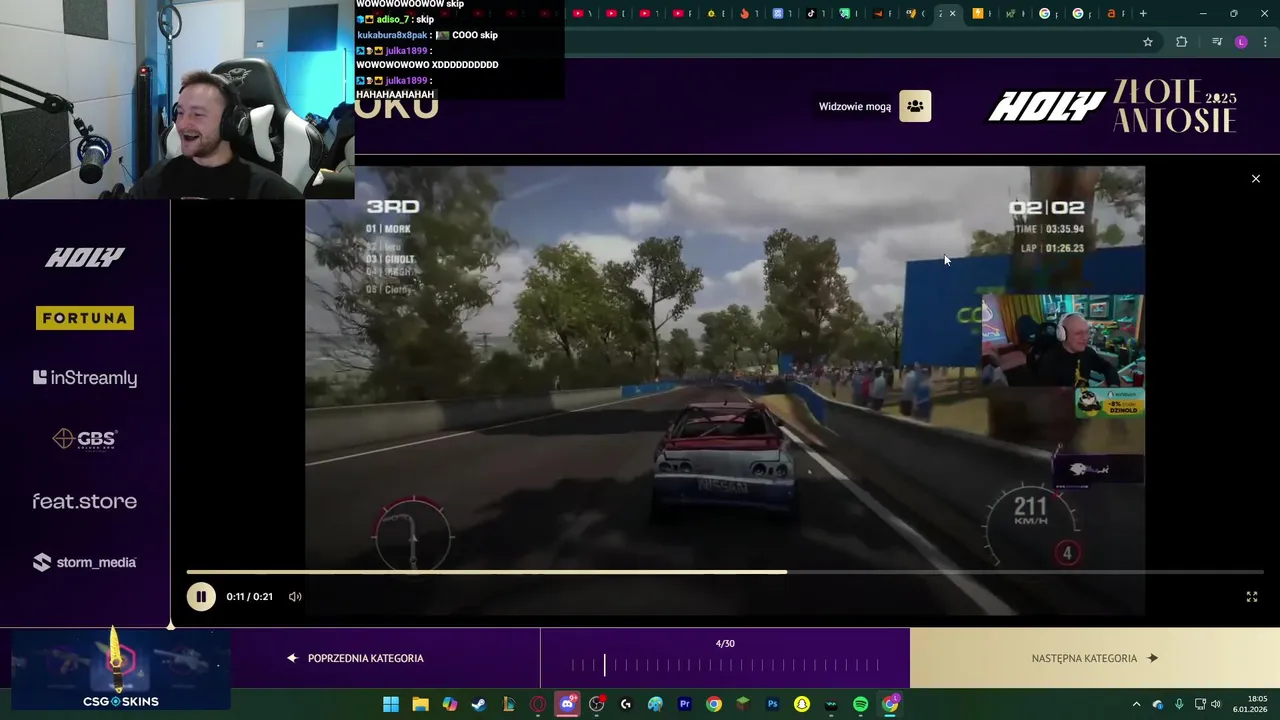The height and width of the screenshot is (720, 1280).
Task: Click the microphone tray icon
Action: tap(1179, 704)
